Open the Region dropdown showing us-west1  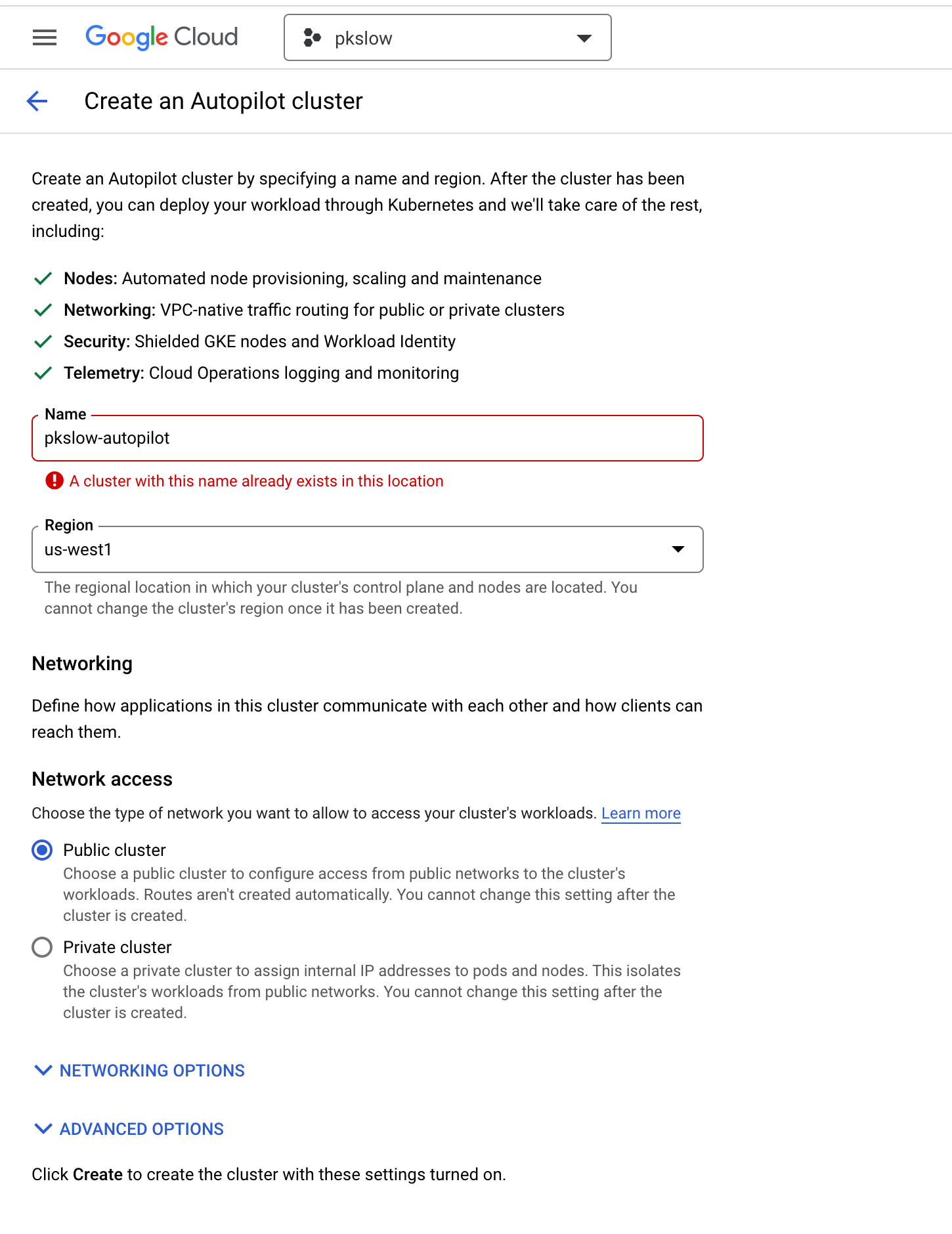367,549
